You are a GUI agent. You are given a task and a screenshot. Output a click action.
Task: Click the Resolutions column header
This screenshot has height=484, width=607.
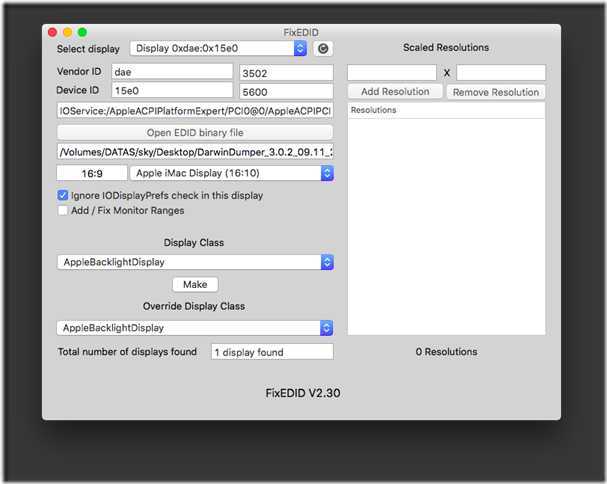(446, 110)
